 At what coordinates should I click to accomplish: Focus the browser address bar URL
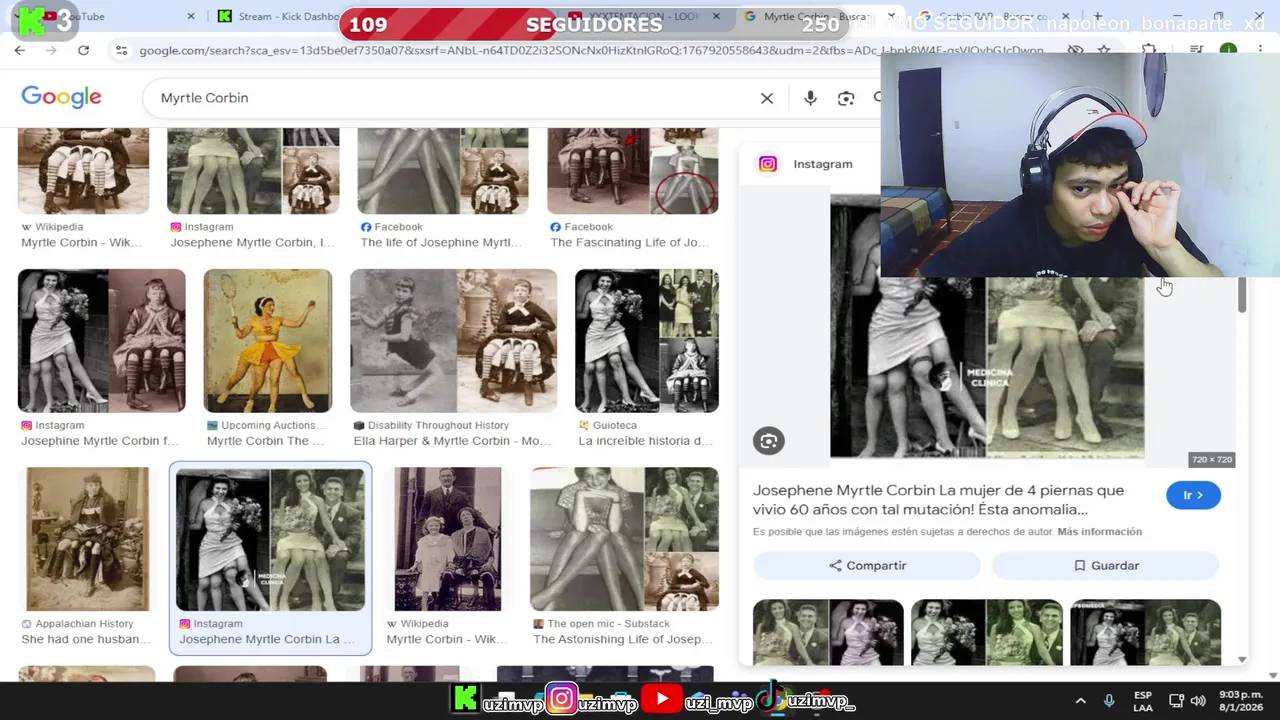[x=590, y=50]
